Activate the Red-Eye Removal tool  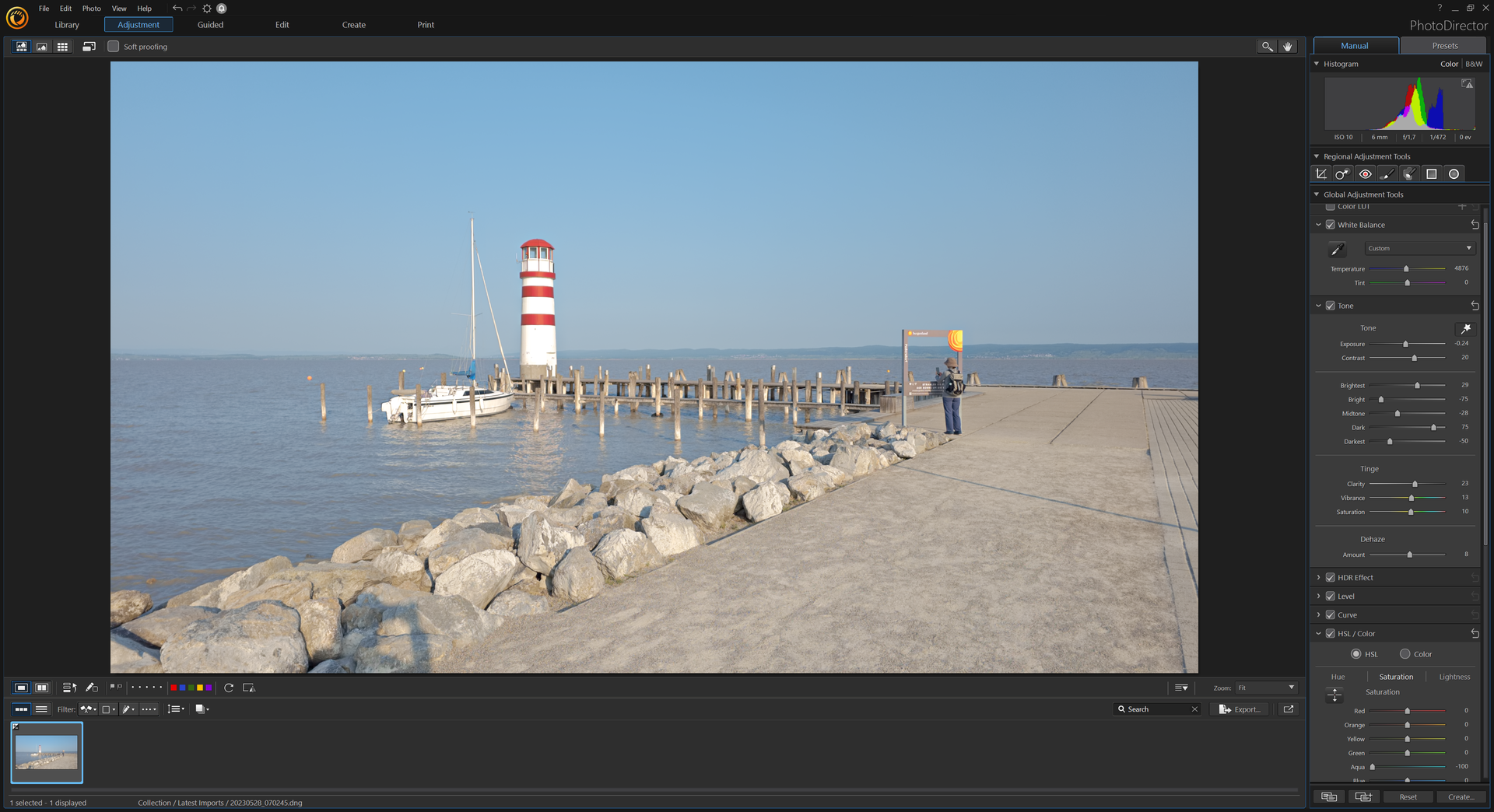(1365, 174)
